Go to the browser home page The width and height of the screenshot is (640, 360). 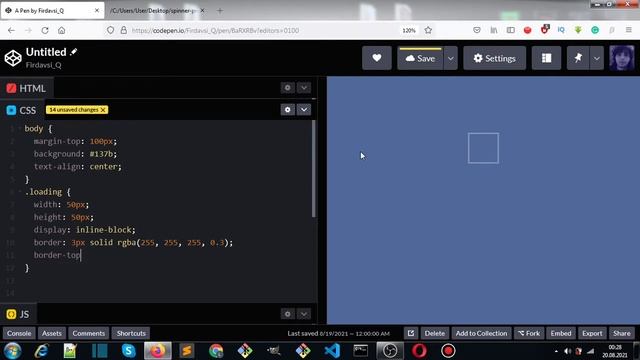pyautogui.click(x=62, y=30)
